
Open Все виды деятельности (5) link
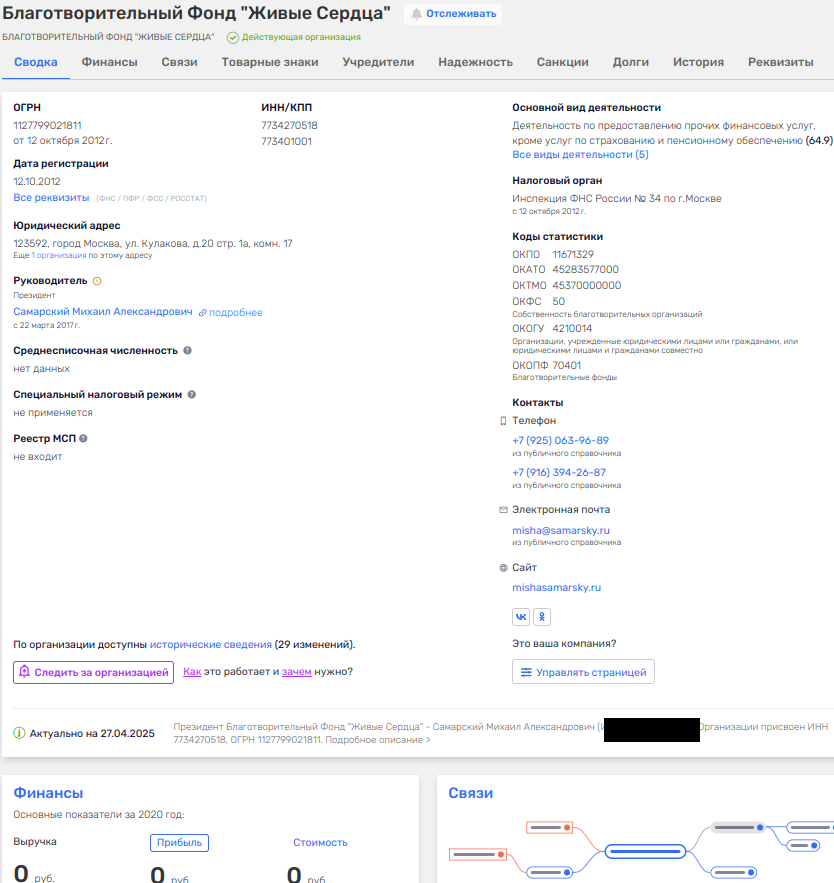click(x=580, y=154)
